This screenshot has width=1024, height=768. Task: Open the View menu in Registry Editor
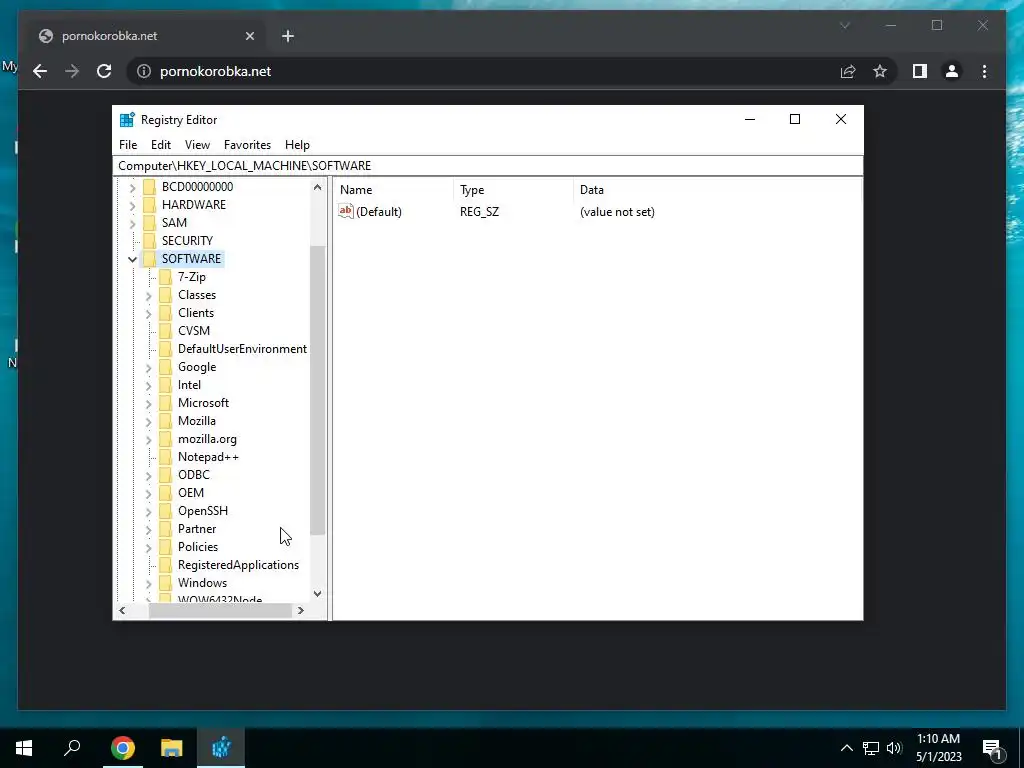197,145
